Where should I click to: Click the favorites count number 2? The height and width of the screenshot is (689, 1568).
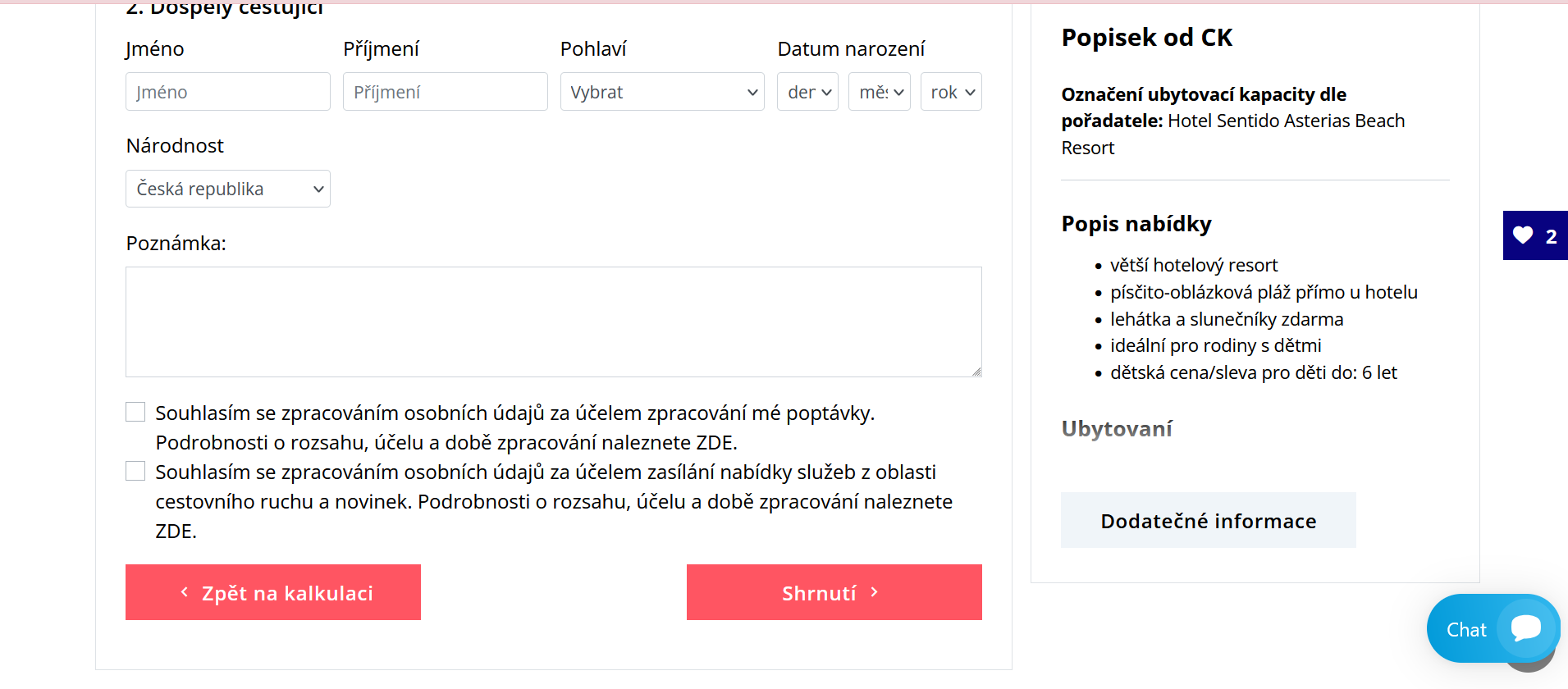click(1551, 236)
